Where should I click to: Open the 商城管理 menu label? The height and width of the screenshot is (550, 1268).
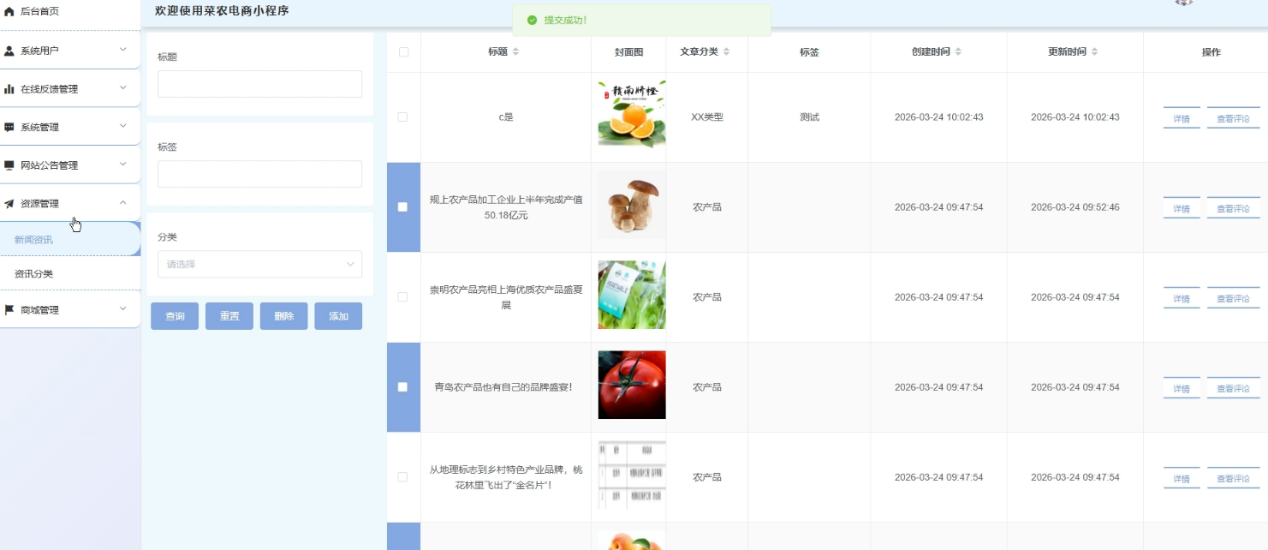40,310
